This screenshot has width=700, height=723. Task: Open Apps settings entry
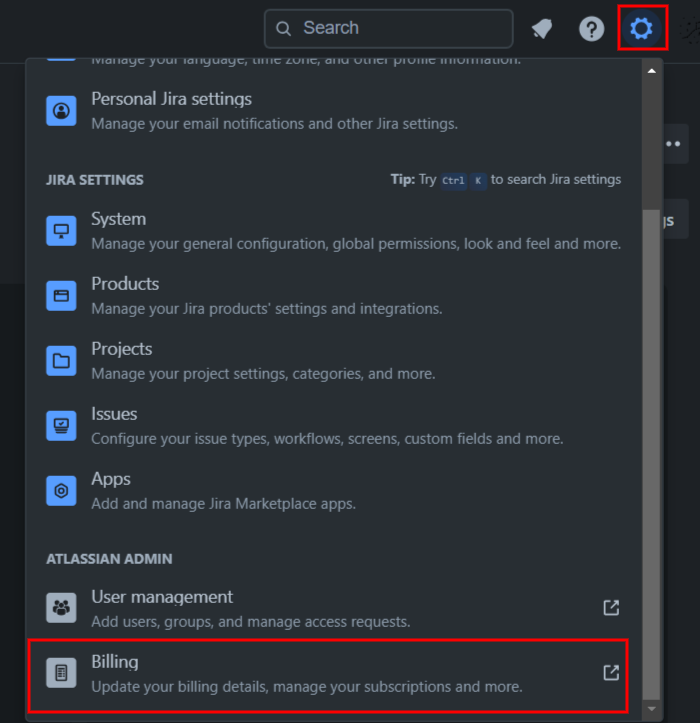point(333,491)
